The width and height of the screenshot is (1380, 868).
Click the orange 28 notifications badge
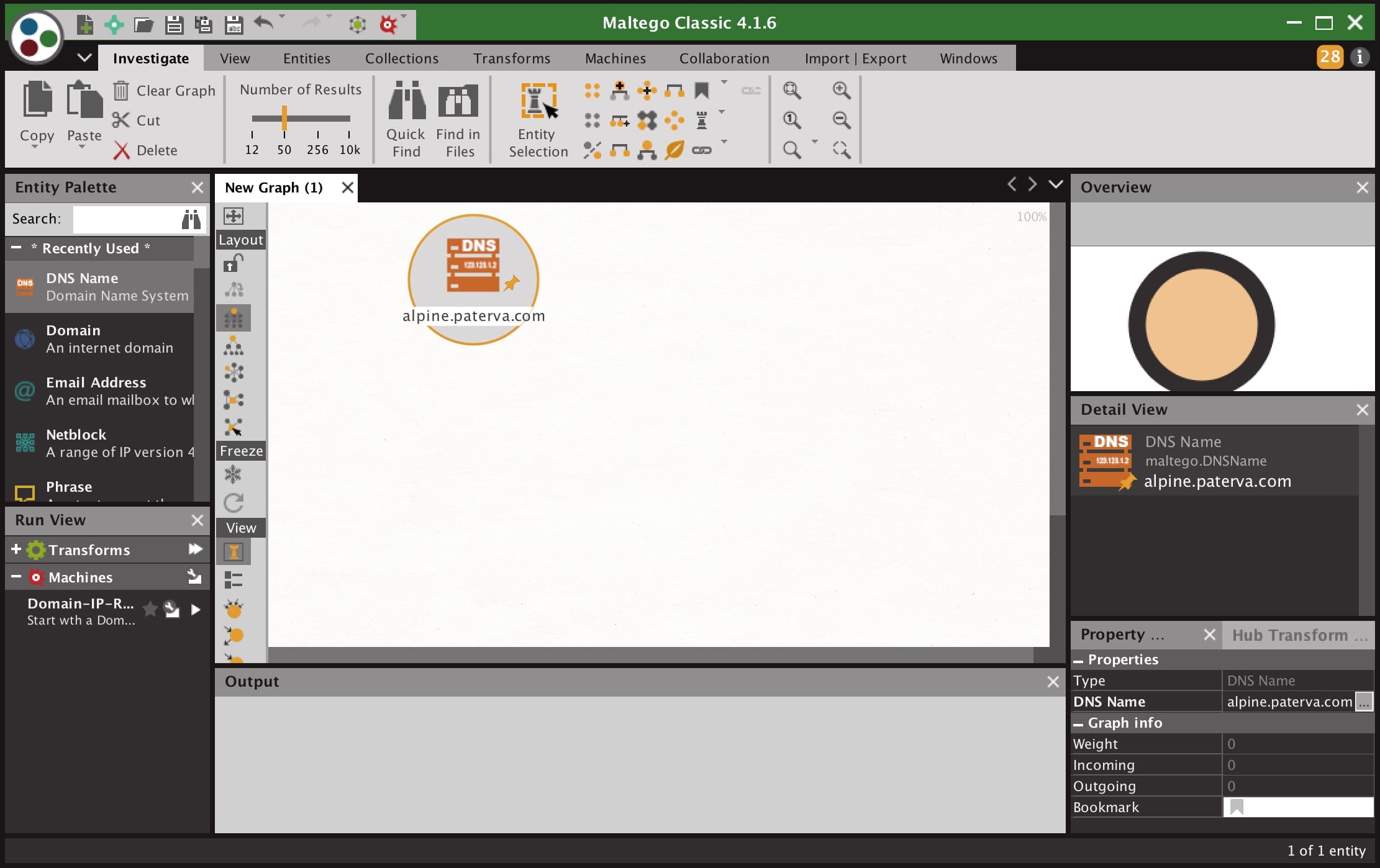1330,57
